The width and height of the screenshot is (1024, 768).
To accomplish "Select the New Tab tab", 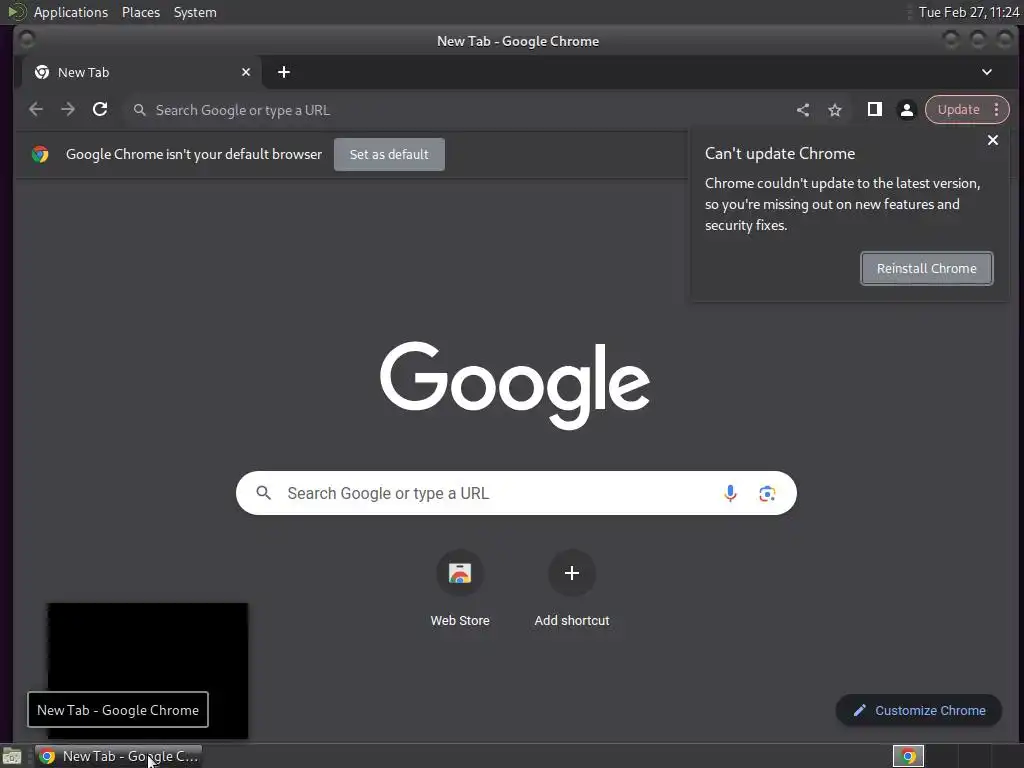I will click(x=142, y=72).
